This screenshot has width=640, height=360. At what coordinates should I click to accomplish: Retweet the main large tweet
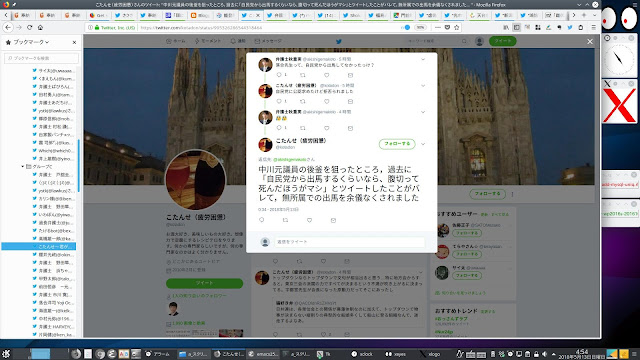[x=285, y=220]
